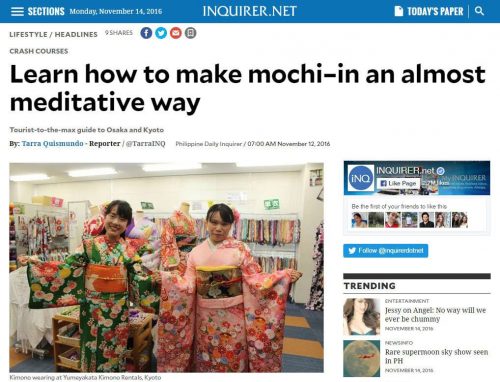
Task: Click the Facebook Like Page button
Action: [x=398, y=183]
